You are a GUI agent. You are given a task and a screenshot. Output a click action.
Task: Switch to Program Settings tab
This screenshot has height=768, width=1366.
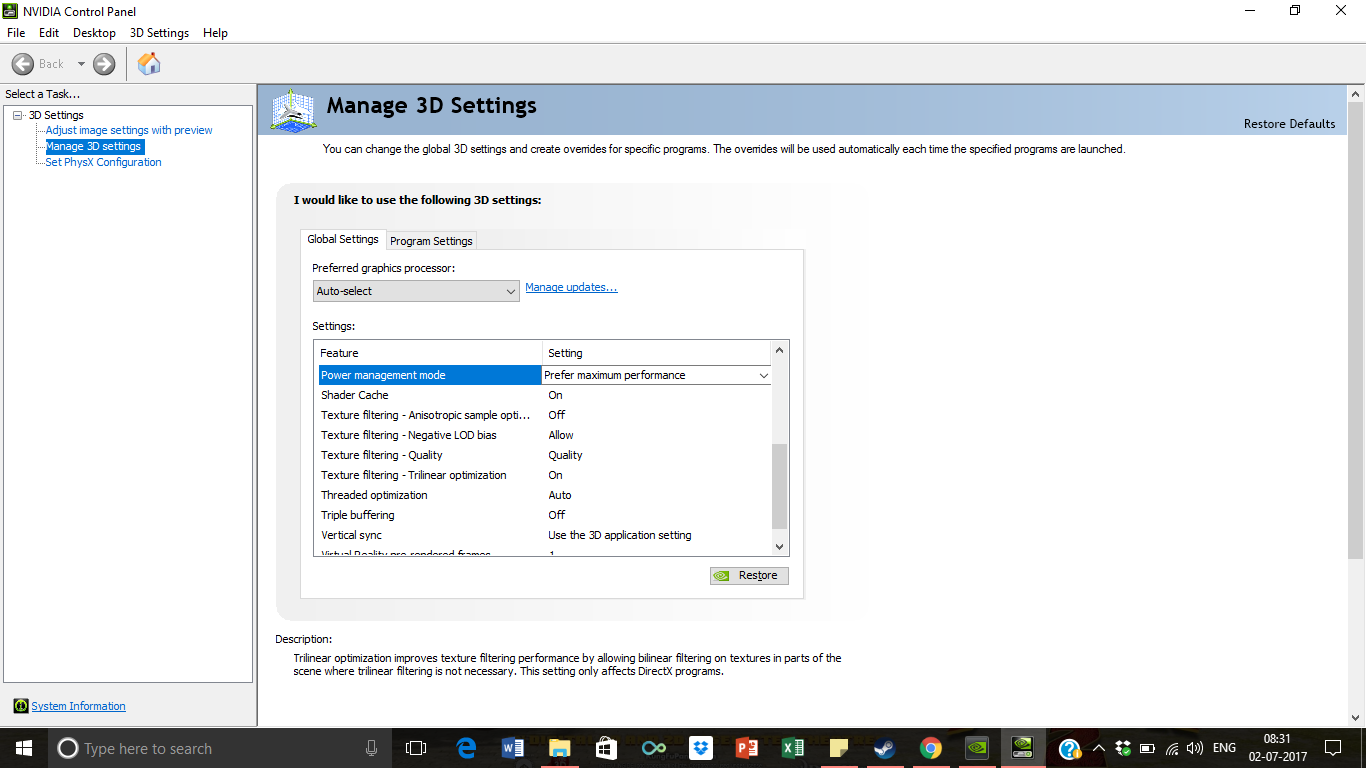[431, 241]
